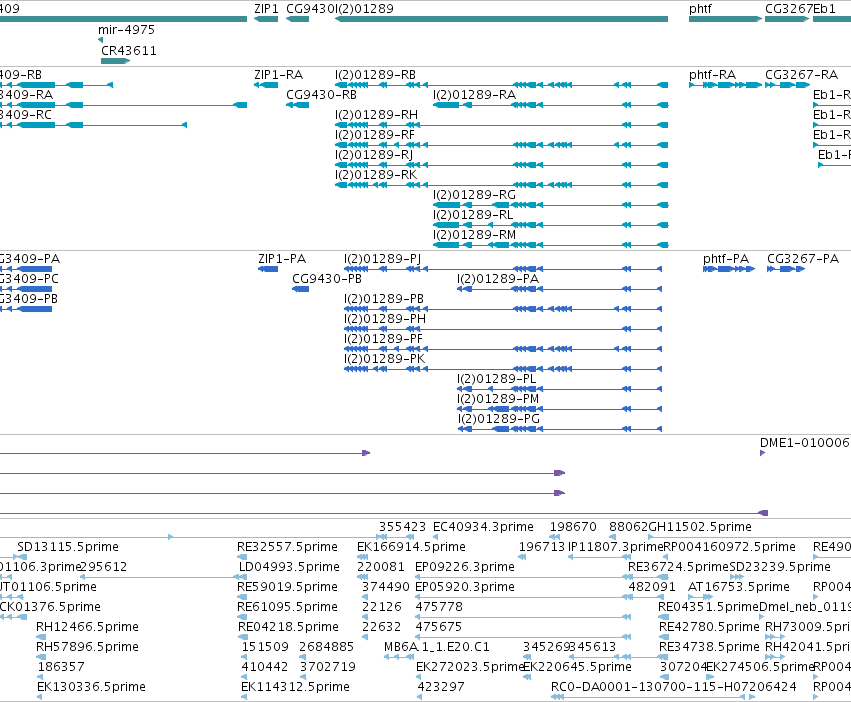Open EST RE04218.5prime label
Screen dimensions: 851x702
click(288, 628)
